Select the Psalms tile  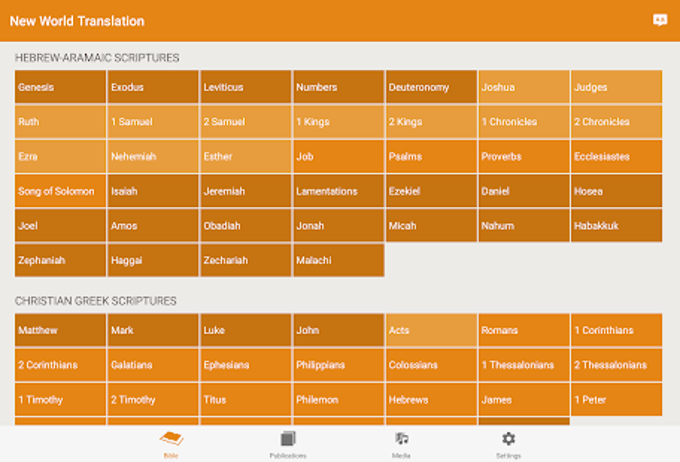(431, 156)
